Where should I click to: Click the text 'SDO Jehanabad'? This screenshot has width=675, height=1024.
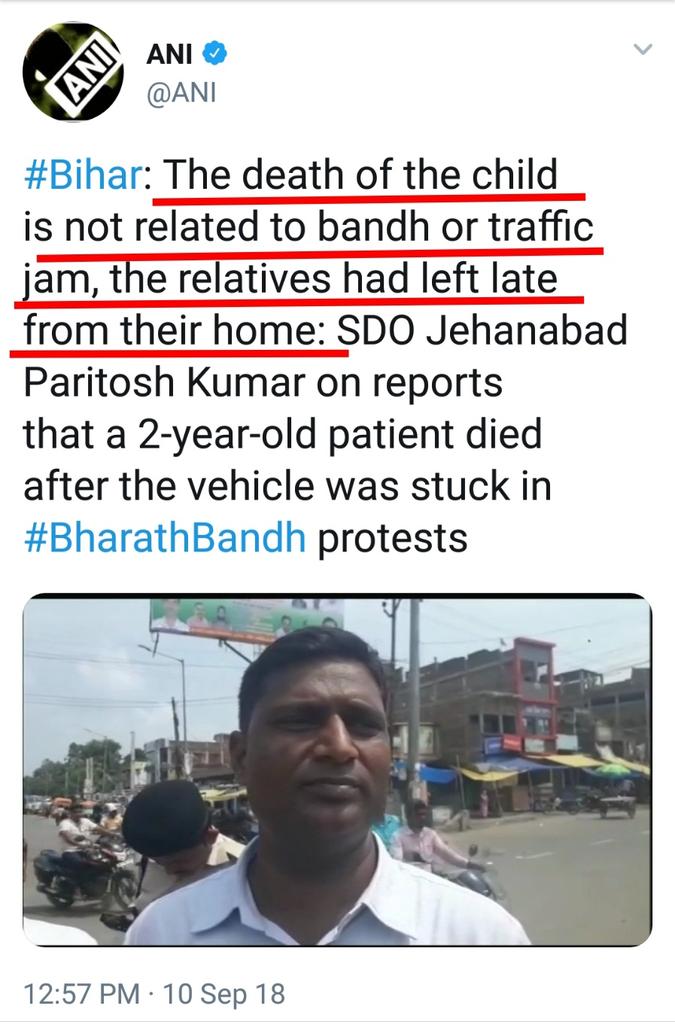click(x=482, y=330)
